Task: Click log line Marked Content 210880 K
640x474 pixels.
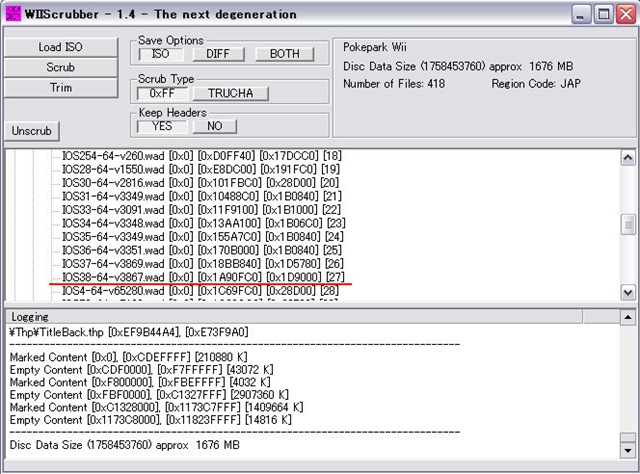Action: (128, 357)
